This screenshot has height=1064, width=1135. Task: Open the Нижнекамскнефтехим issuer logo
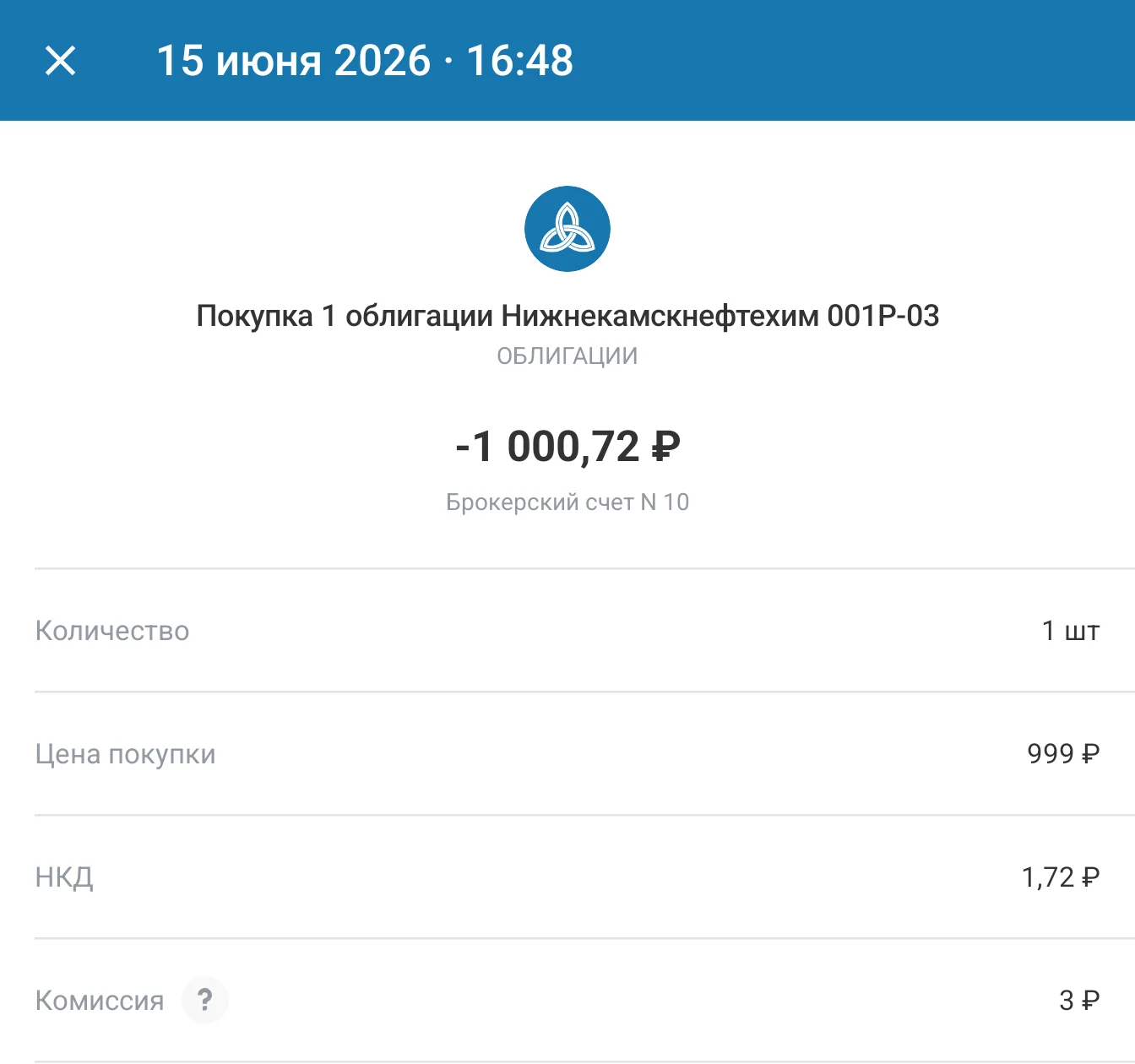coord(567,229)
